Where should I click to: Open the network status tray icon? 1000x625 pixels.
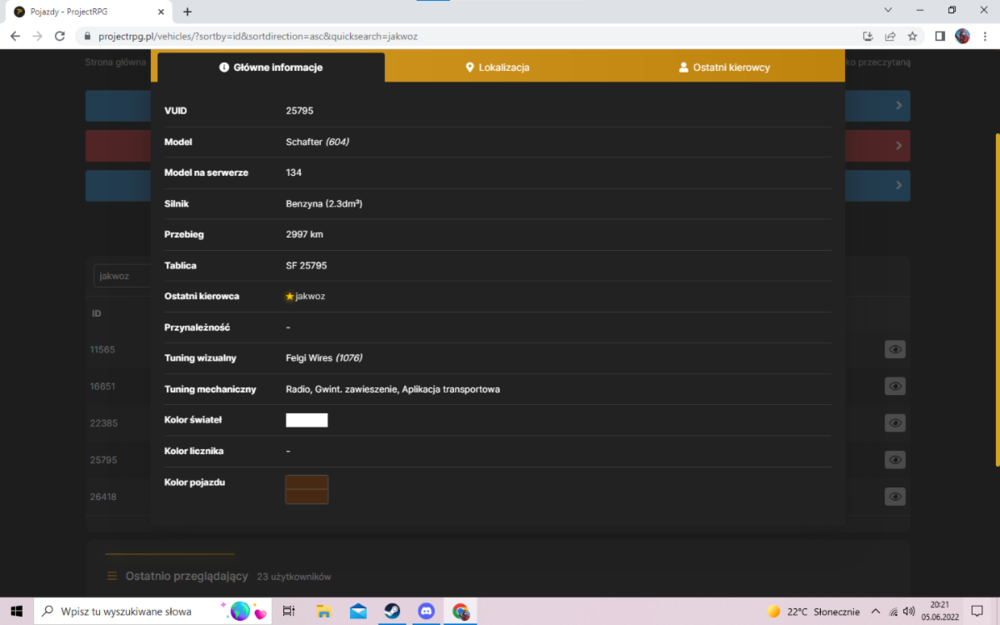pos(893,612)
